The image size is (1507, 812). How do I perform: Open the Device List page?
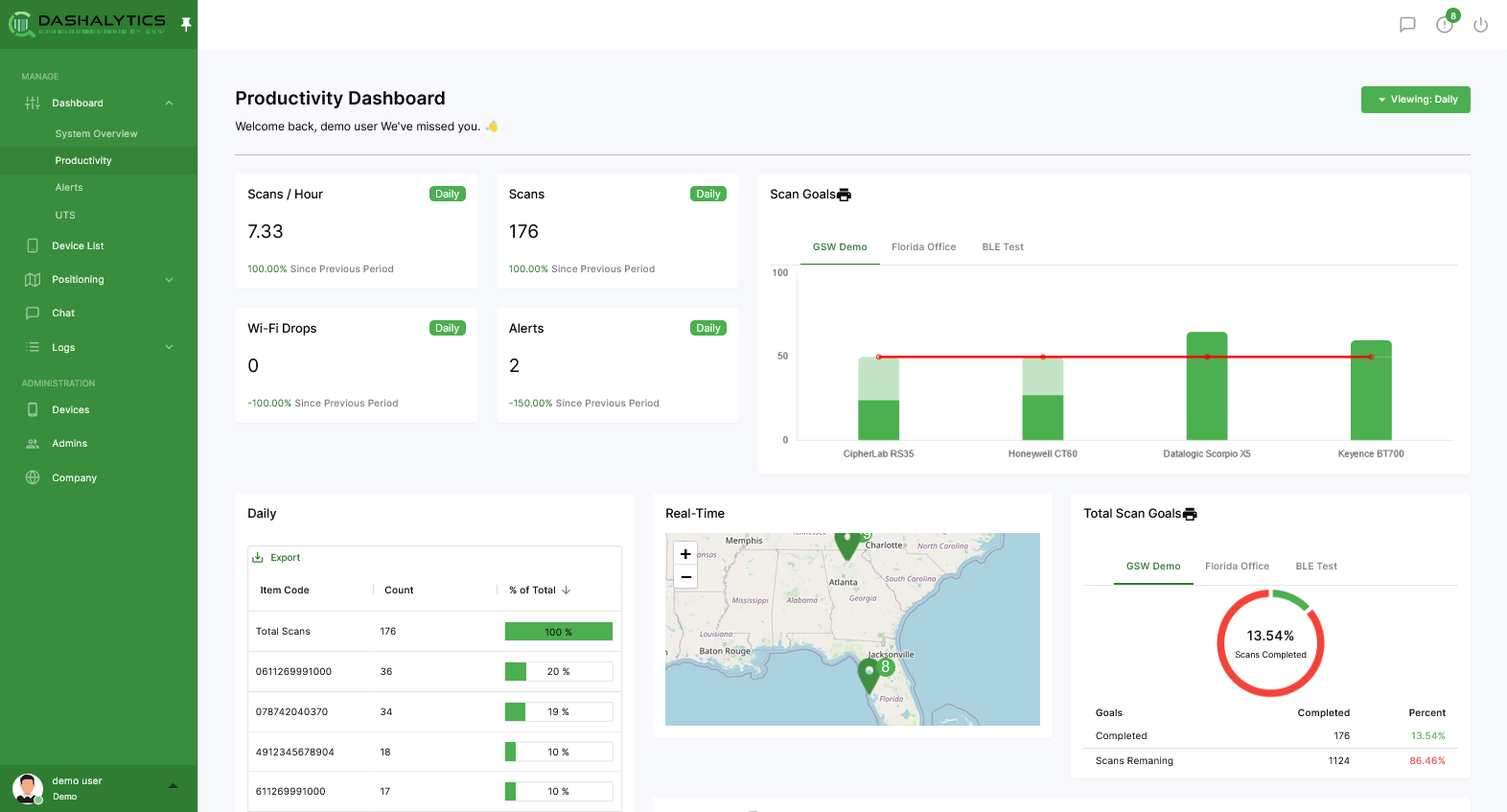78,246
